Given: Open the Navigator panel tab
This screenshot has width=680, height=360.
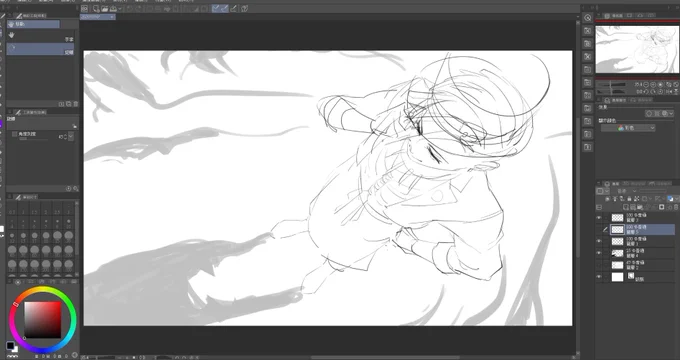Looking at the screenshot, I should [x=613, y=16].
